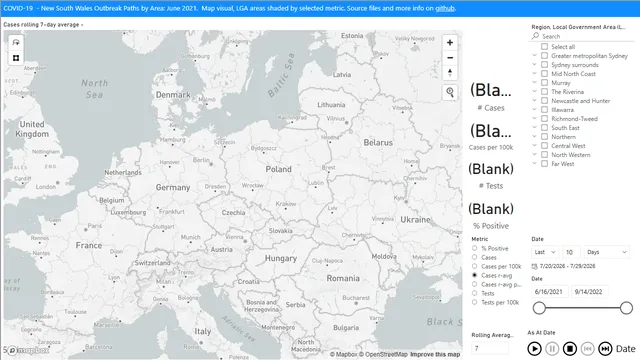Click the date slider end handle
The width and height of the screenshot is (640, 360).
[x=626, y=308]
